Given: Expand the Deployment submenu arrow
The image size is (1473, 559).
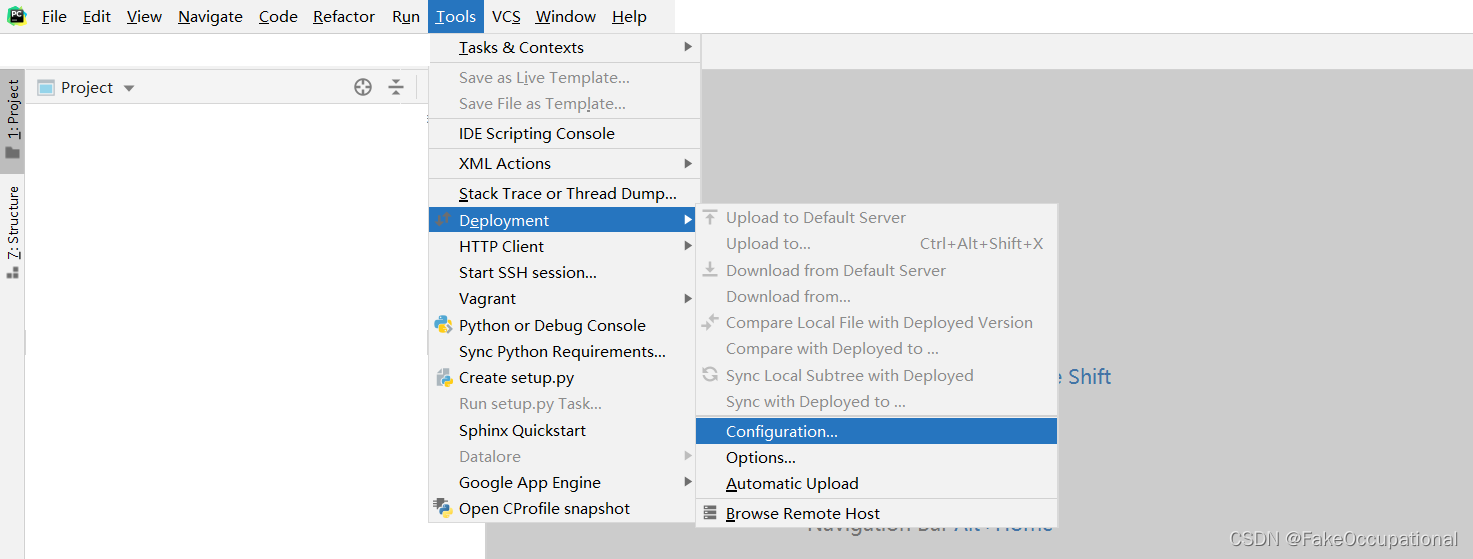Looking at the screenshot, I should click(x=688, y=220).
